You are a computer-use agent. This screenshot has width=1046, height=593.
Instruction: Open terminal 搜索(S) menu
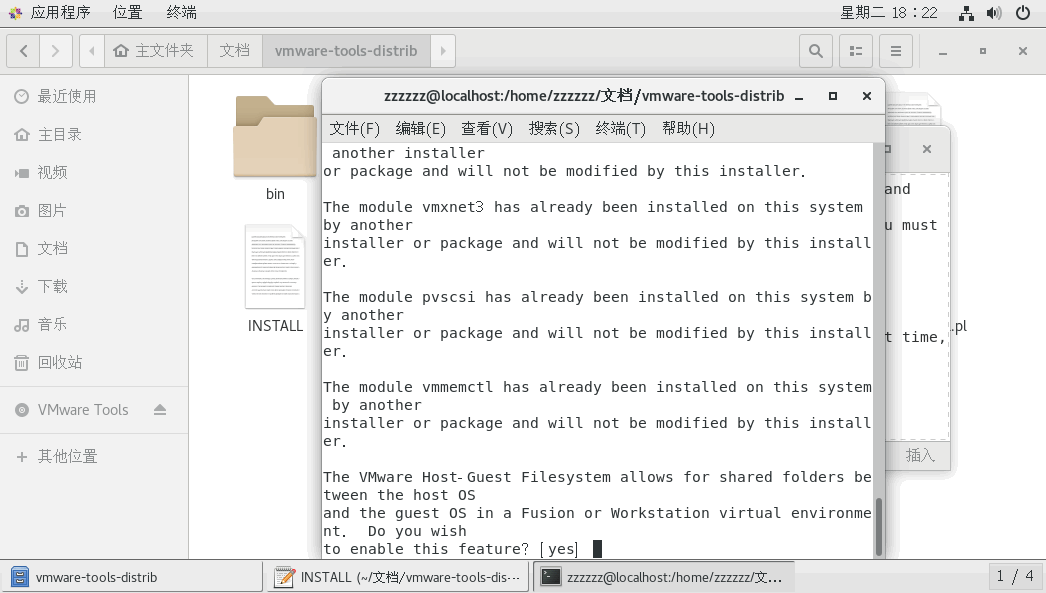click(554, 129)
